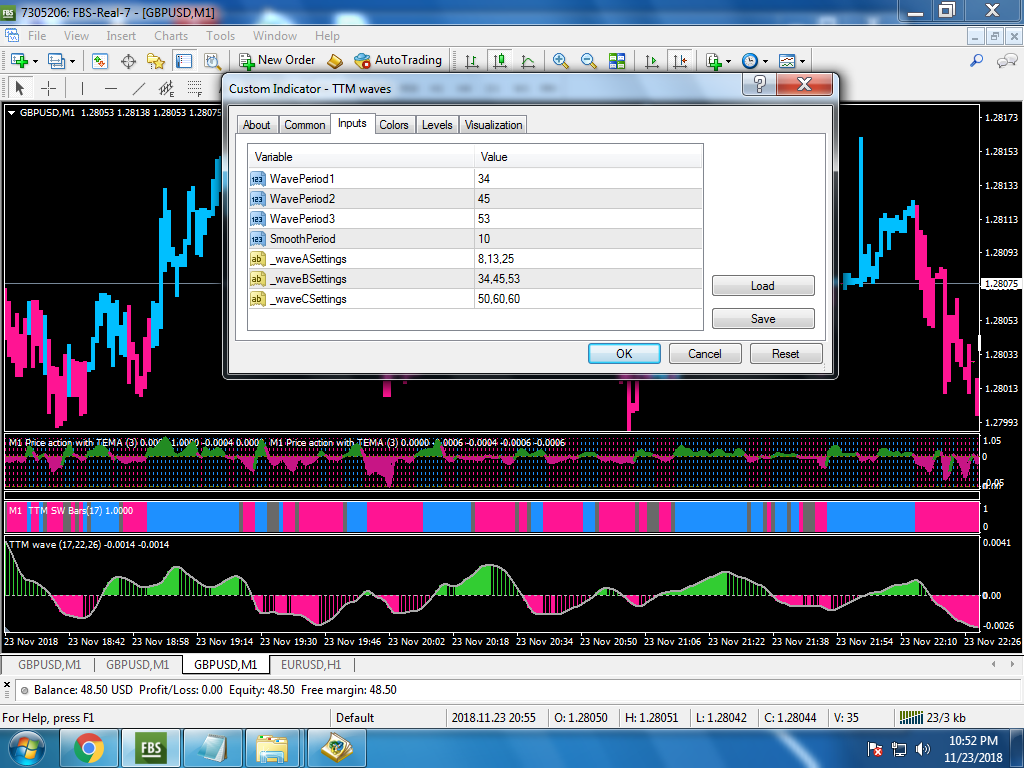
Task: Toggle the Terminal panel icon
Action: [x=184, y=61]
